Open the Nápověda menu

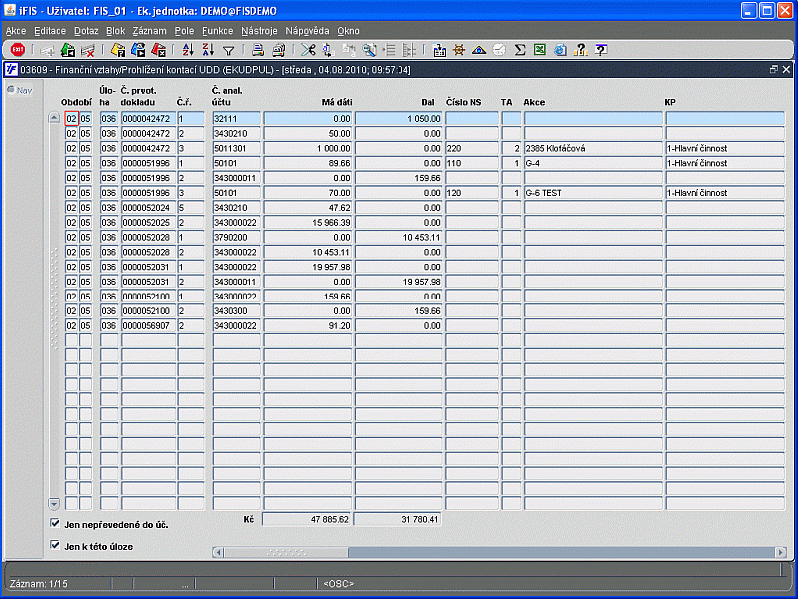(x=307, y=31)
